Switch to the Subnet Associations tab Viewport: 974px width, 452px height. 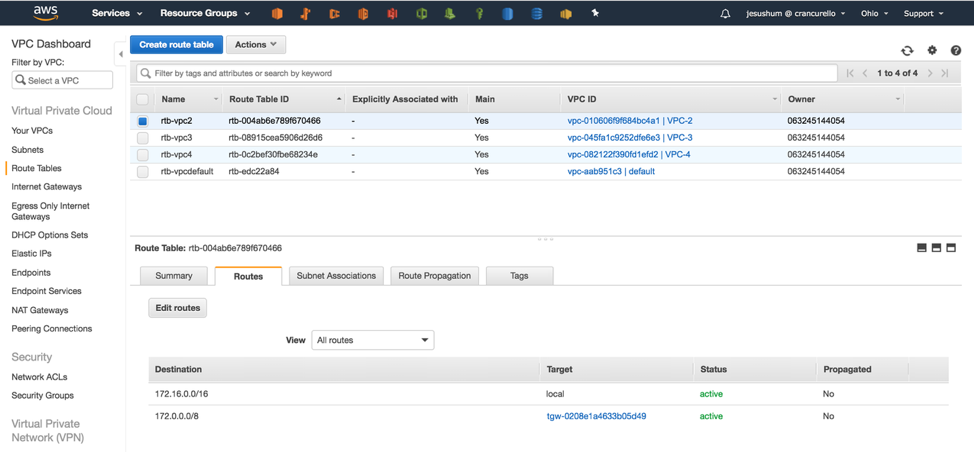click(x=336, y=276)
